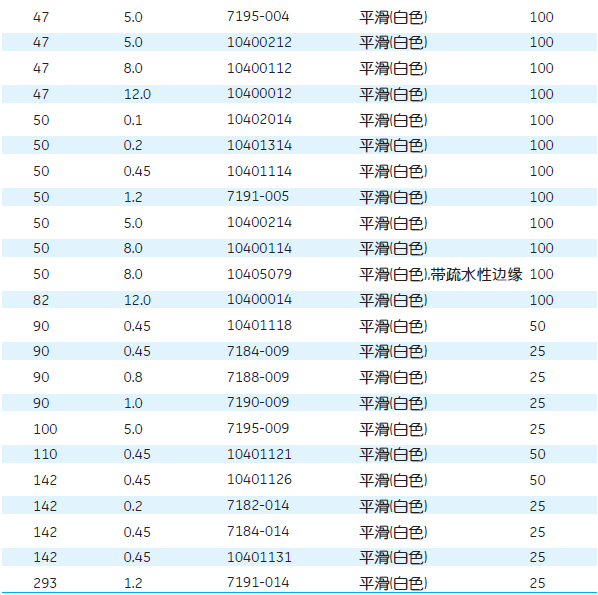Select catalog number 7188-009
Screen dimensions: 598x595
(x=258, y=377)
